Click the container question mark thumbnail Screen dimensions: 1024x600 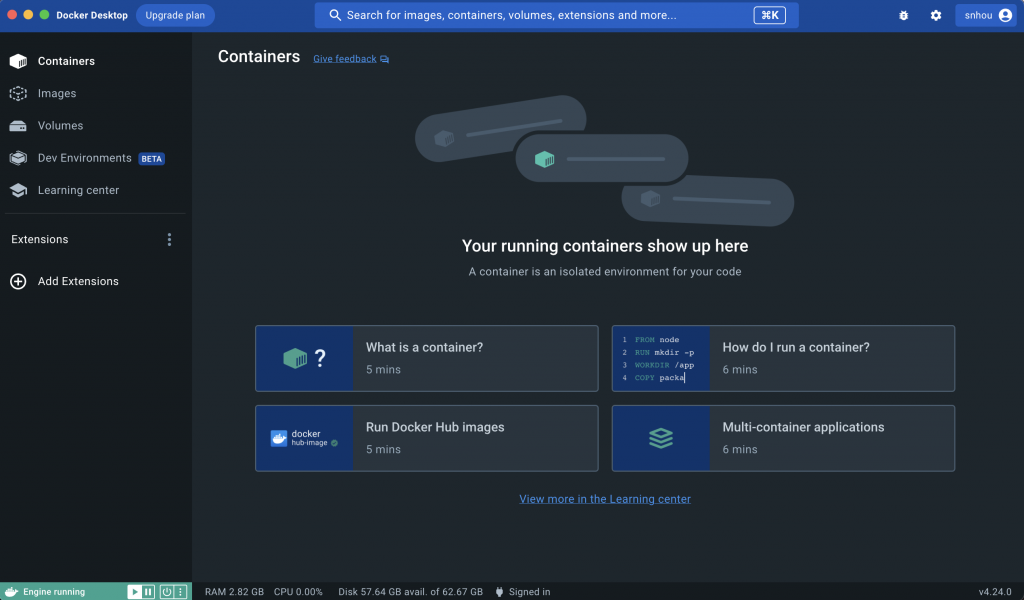304,358
